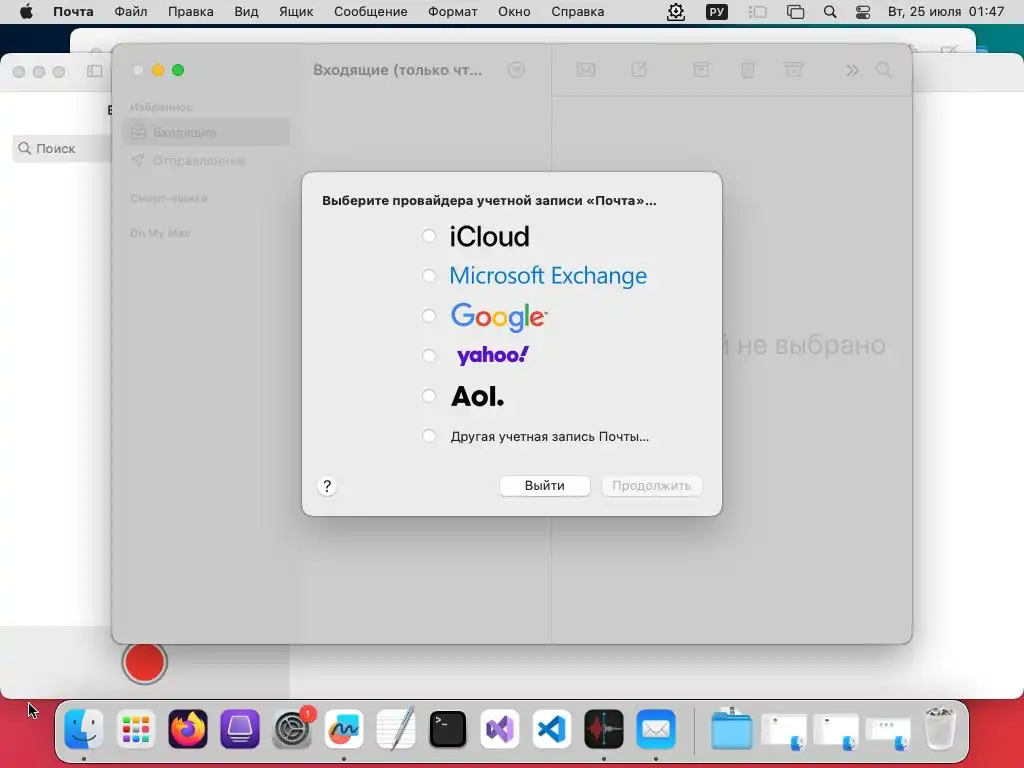Toggle the sidebar icon in background window
Image resolution: width=1024 pixels, height=768 pixels.
point(95,71)
